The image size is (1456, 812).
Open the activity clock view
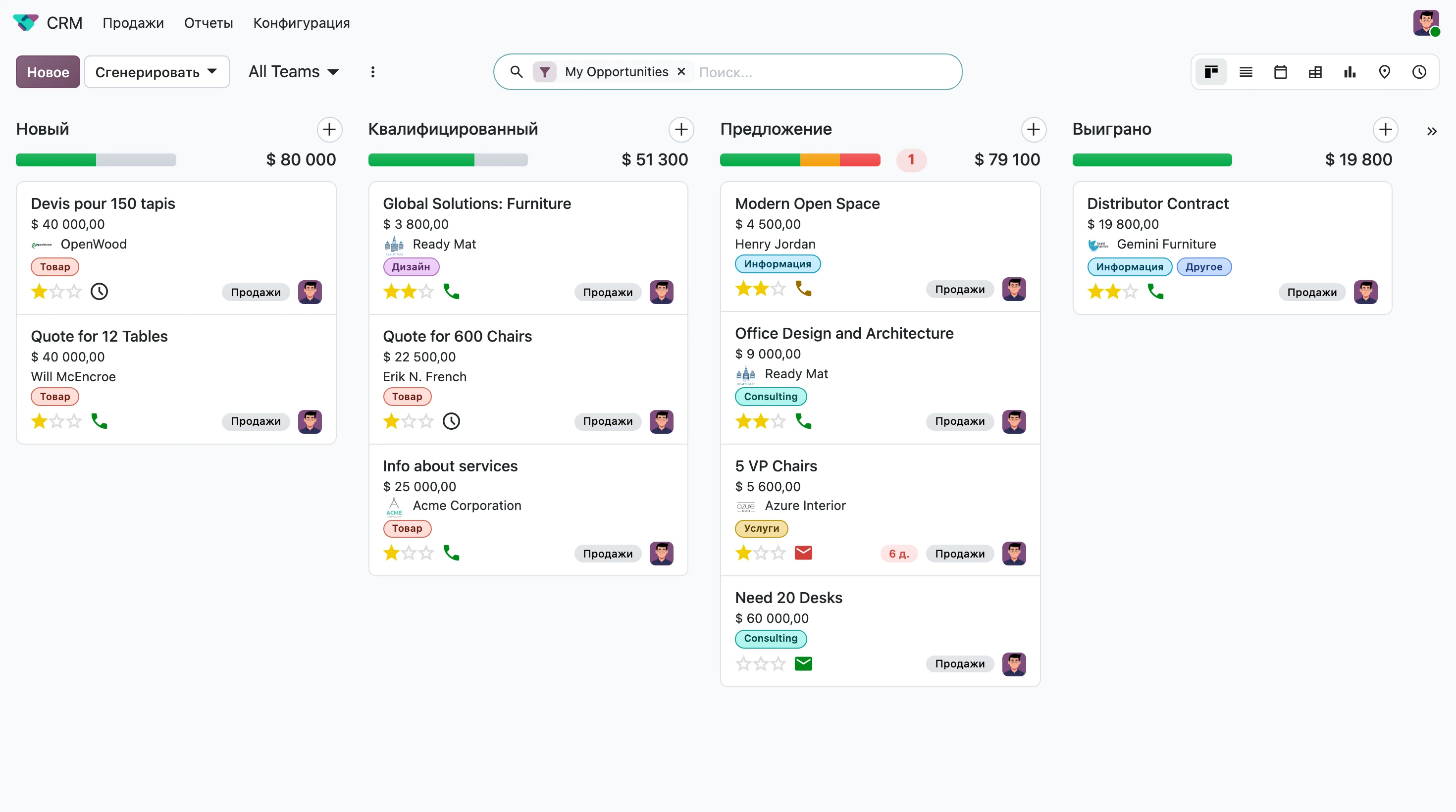pos(1419,72)
